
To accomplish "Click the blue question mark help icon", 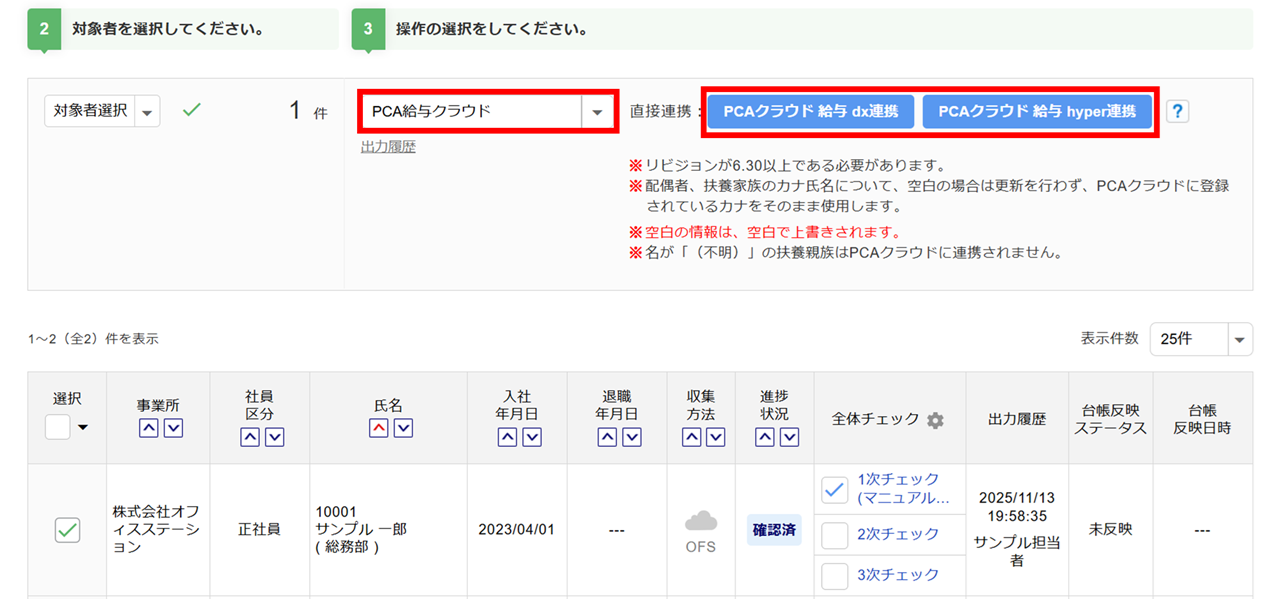I will (1178, 112).
